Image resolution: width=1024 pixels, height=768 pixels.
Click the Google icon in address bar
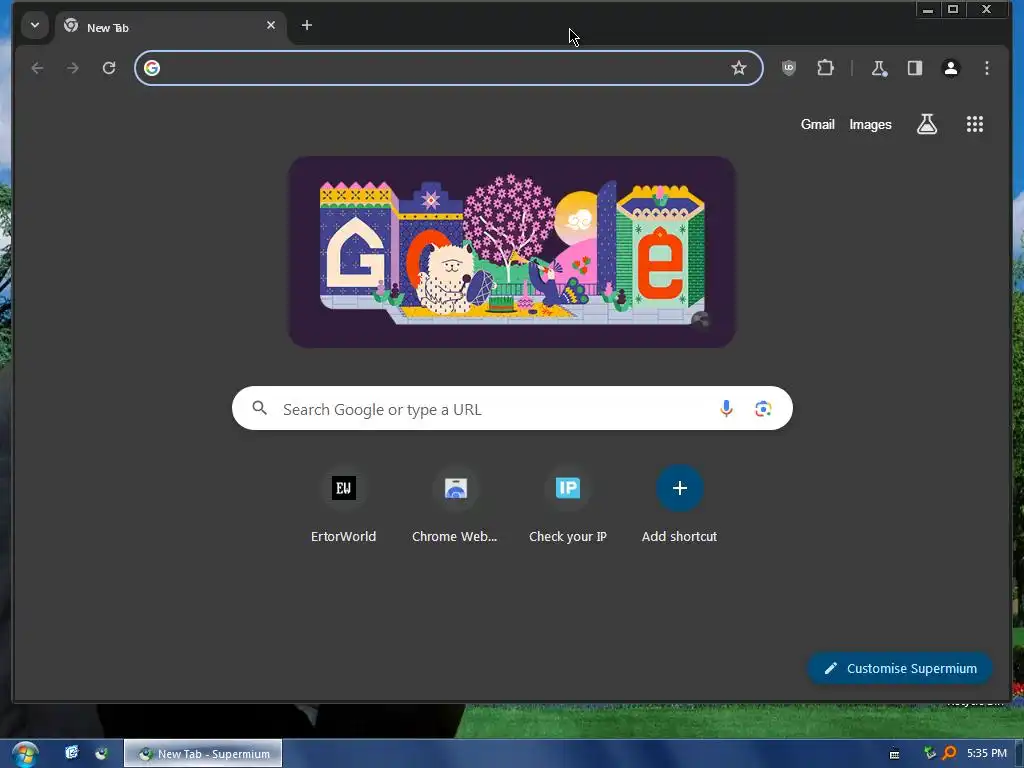[x=152, y=68]
